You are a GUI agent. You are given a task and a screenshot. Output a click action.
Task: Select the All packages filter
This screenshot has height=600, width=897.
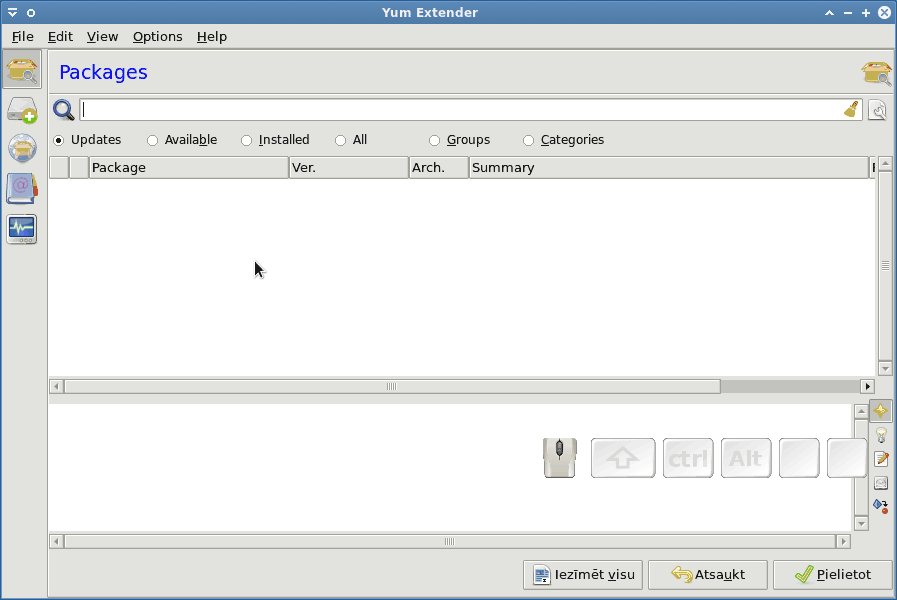(x=351, y=140)
